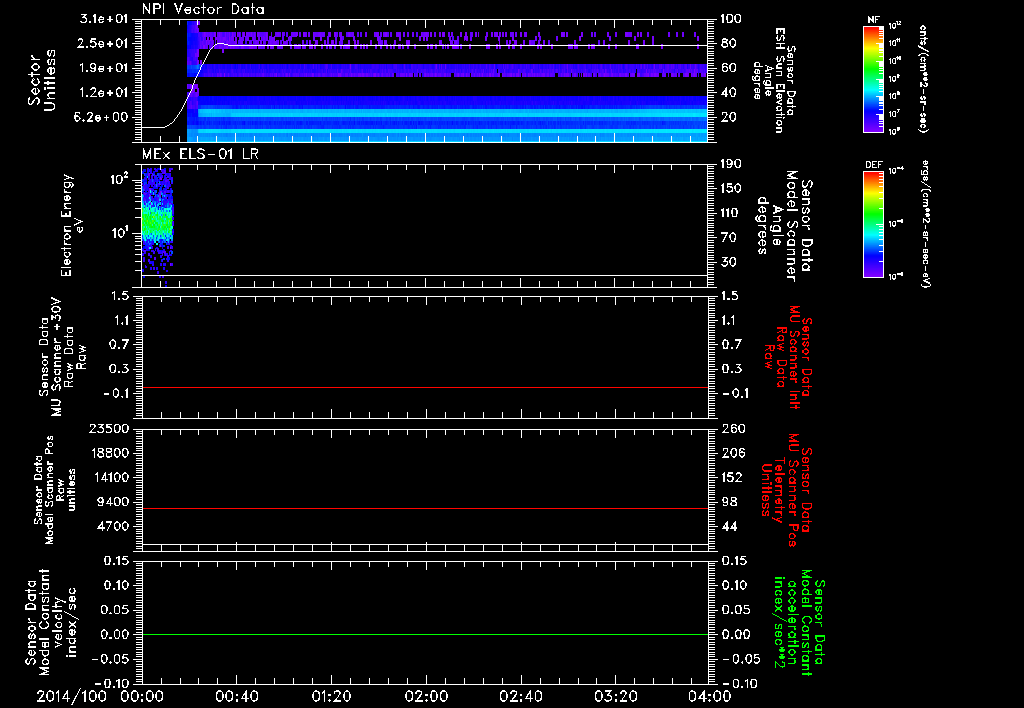Click the "152" telemetry tick value

(731, 477)
